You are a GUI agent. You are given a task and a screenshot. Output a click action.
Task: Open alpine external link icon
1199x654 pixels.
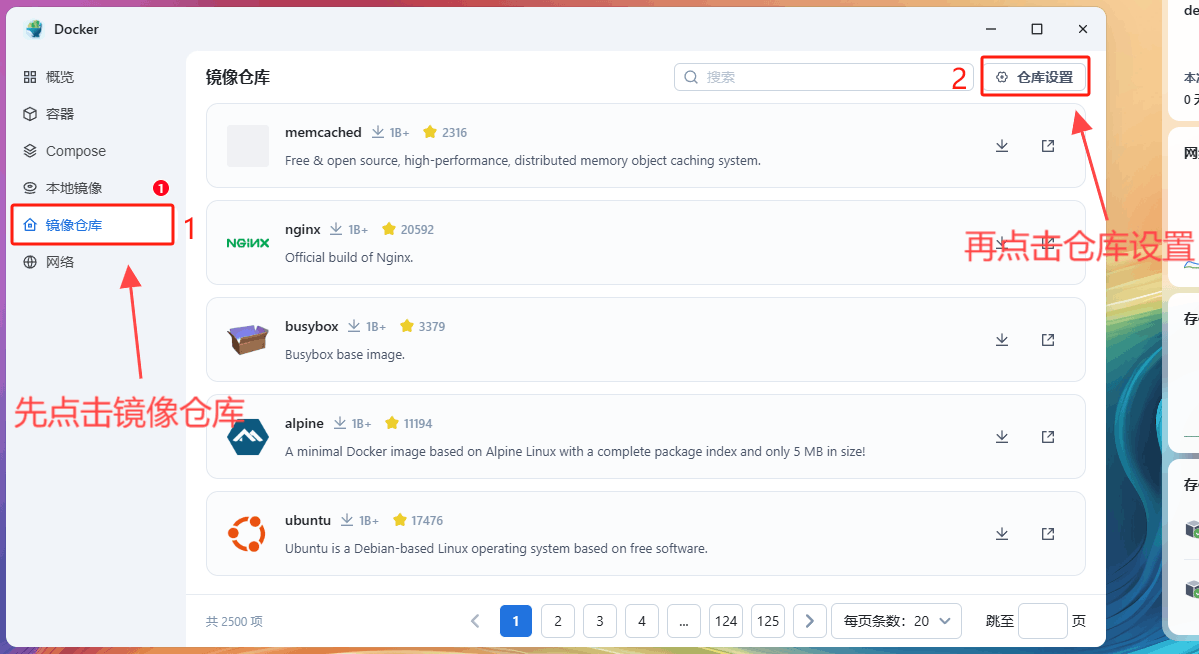pos(1047,437)
